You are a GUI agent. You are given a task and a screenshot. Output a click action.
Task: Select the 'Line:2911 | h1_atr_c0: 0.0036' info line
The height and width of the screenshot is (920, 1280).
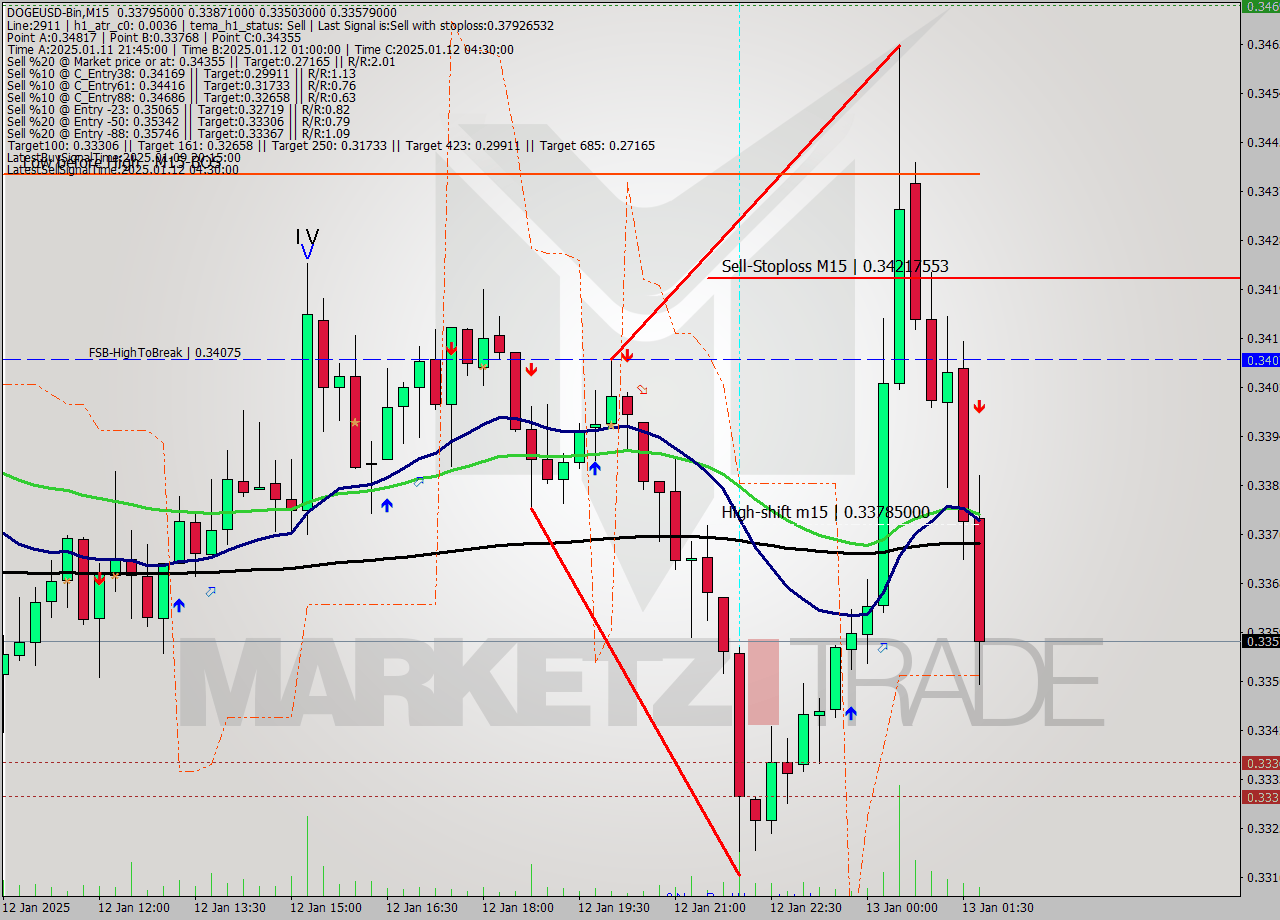(279, 25)
